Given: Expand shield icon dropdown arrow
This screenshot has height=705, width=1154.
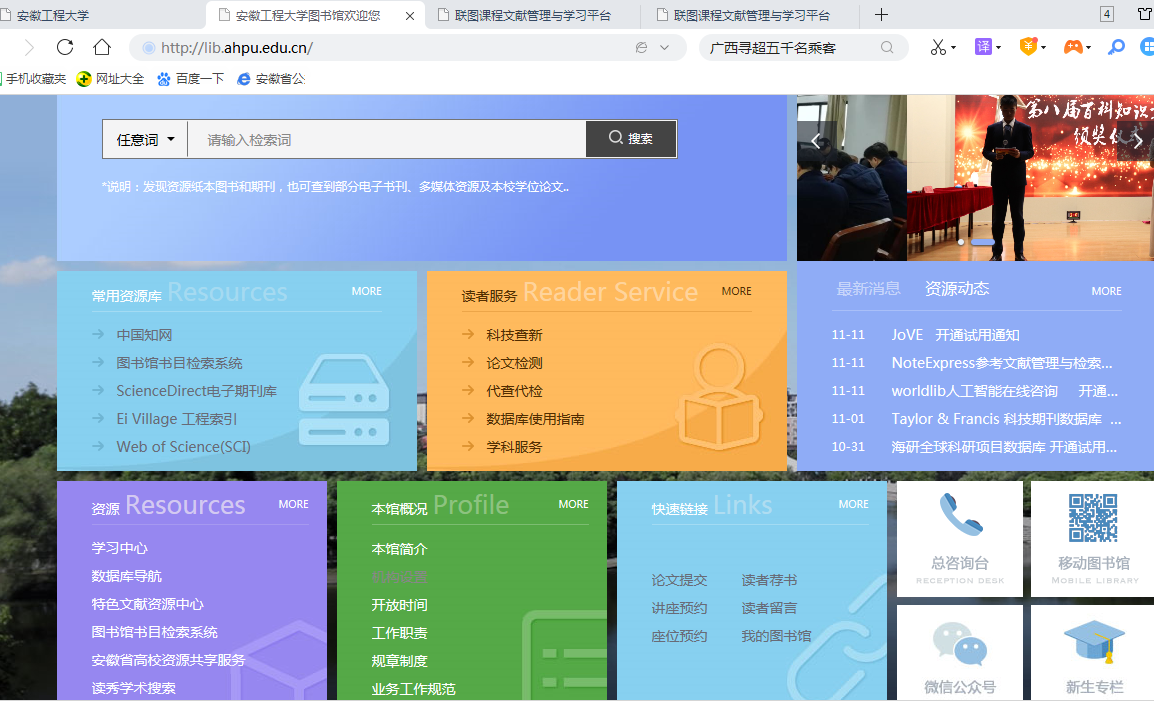Looking at the screenshot, I should point(1044,48).
